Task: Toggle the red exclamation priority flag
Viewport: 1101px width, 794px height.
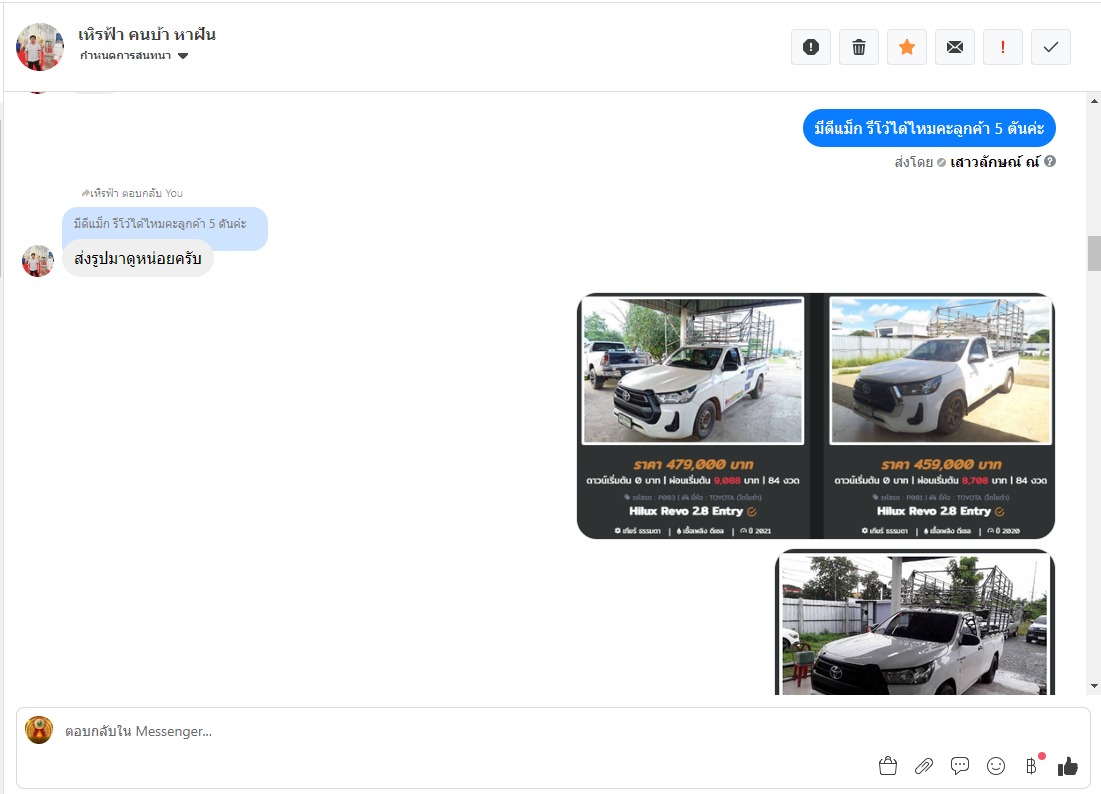Action: [x=1003, y=47]
